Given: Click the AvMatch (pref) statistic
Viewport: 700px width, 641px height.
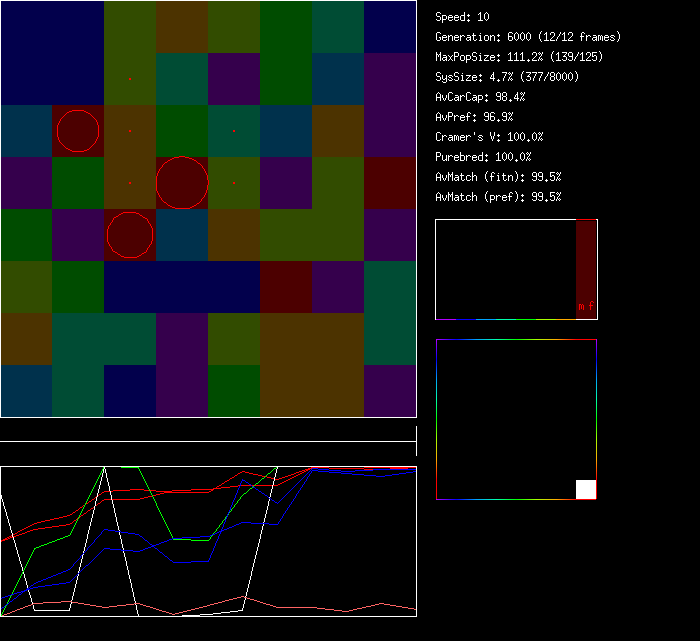Looking at the screenshot, I should coord(498,197).
